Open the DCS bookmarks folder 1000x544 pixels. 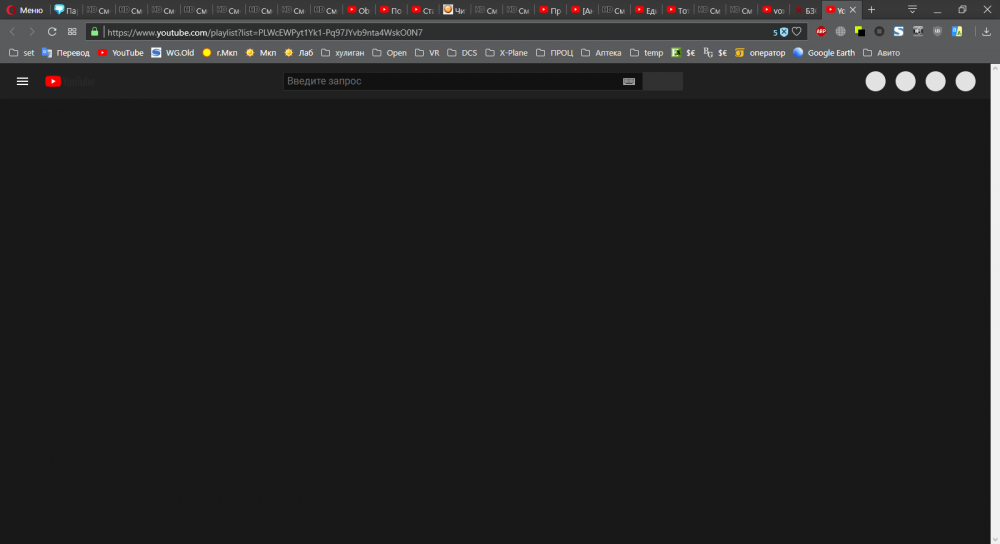coord(462,53)
